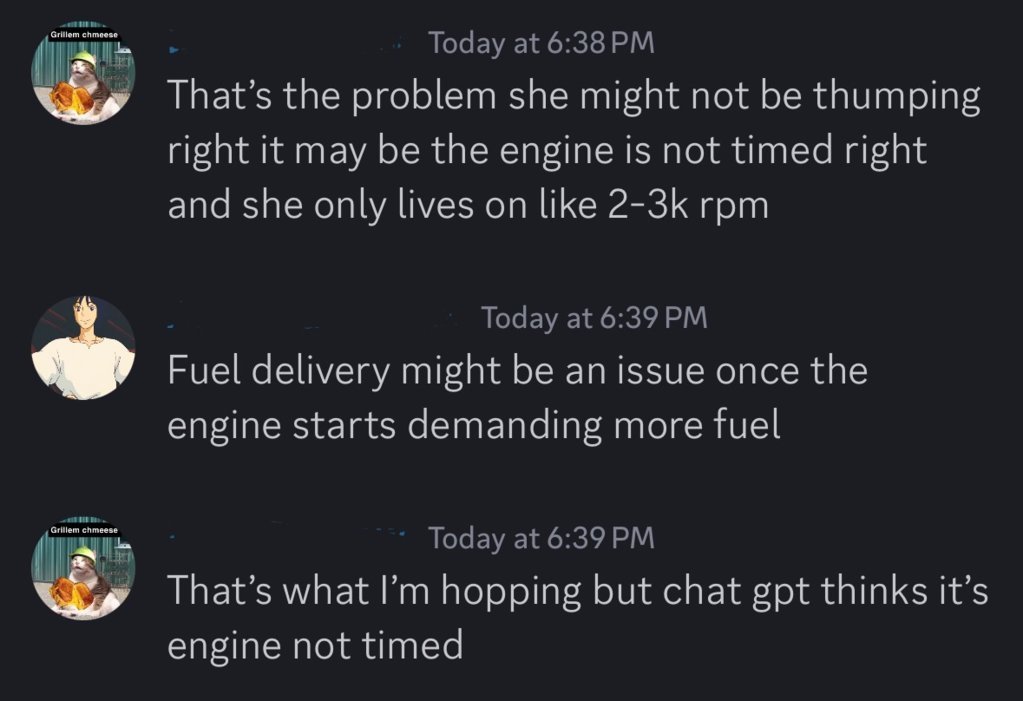This screenshot has width=1023, height=701.
Task: Open cat avatar beside the 6:38 PM message
Action: point(84,72)
